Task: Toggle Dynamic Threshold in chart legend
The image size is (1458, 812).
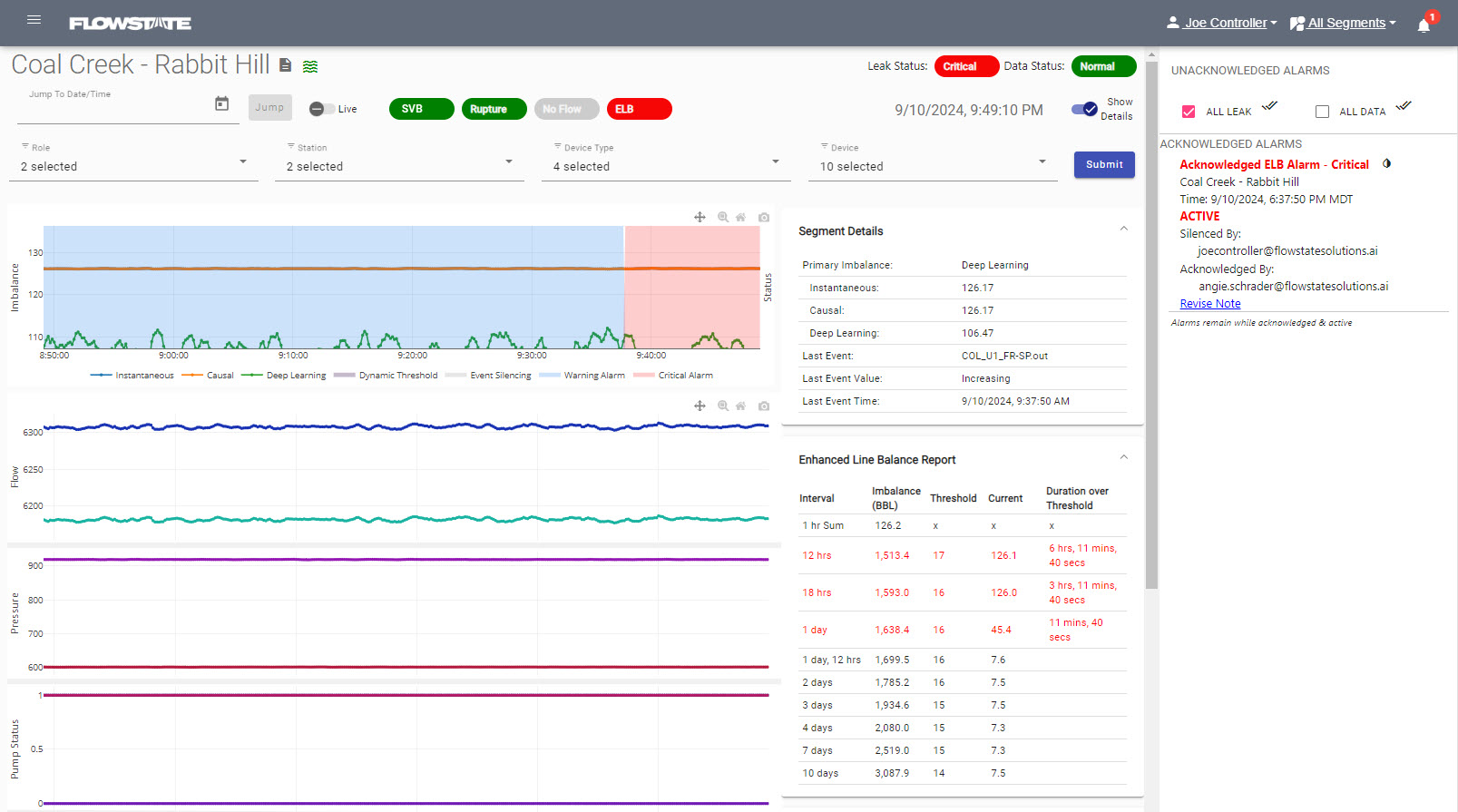Action: (x=386, y=376)
